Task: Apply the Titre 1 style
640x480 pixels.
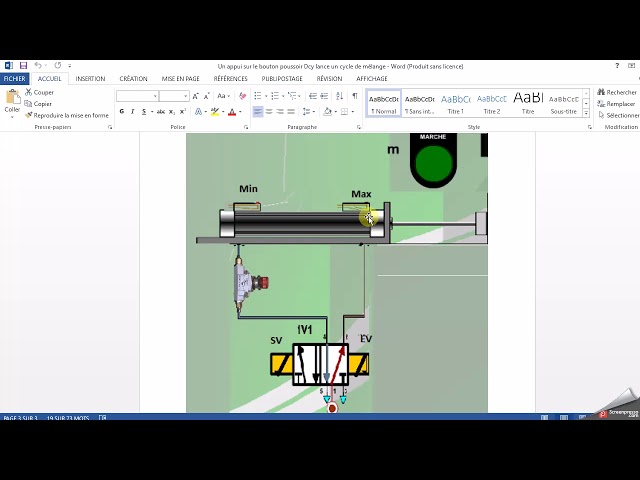Action: (x=456, y=104)
